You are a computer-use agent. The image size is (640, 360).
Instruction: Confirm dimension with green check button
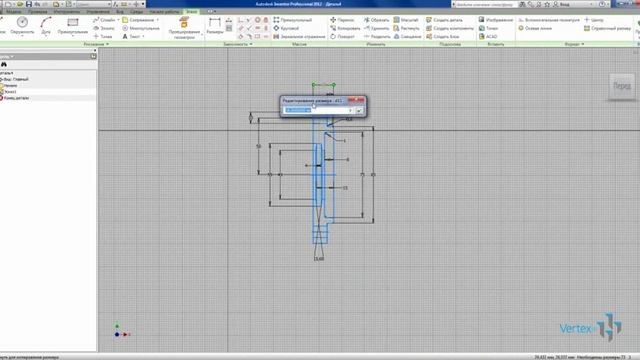tap(359, 110)
